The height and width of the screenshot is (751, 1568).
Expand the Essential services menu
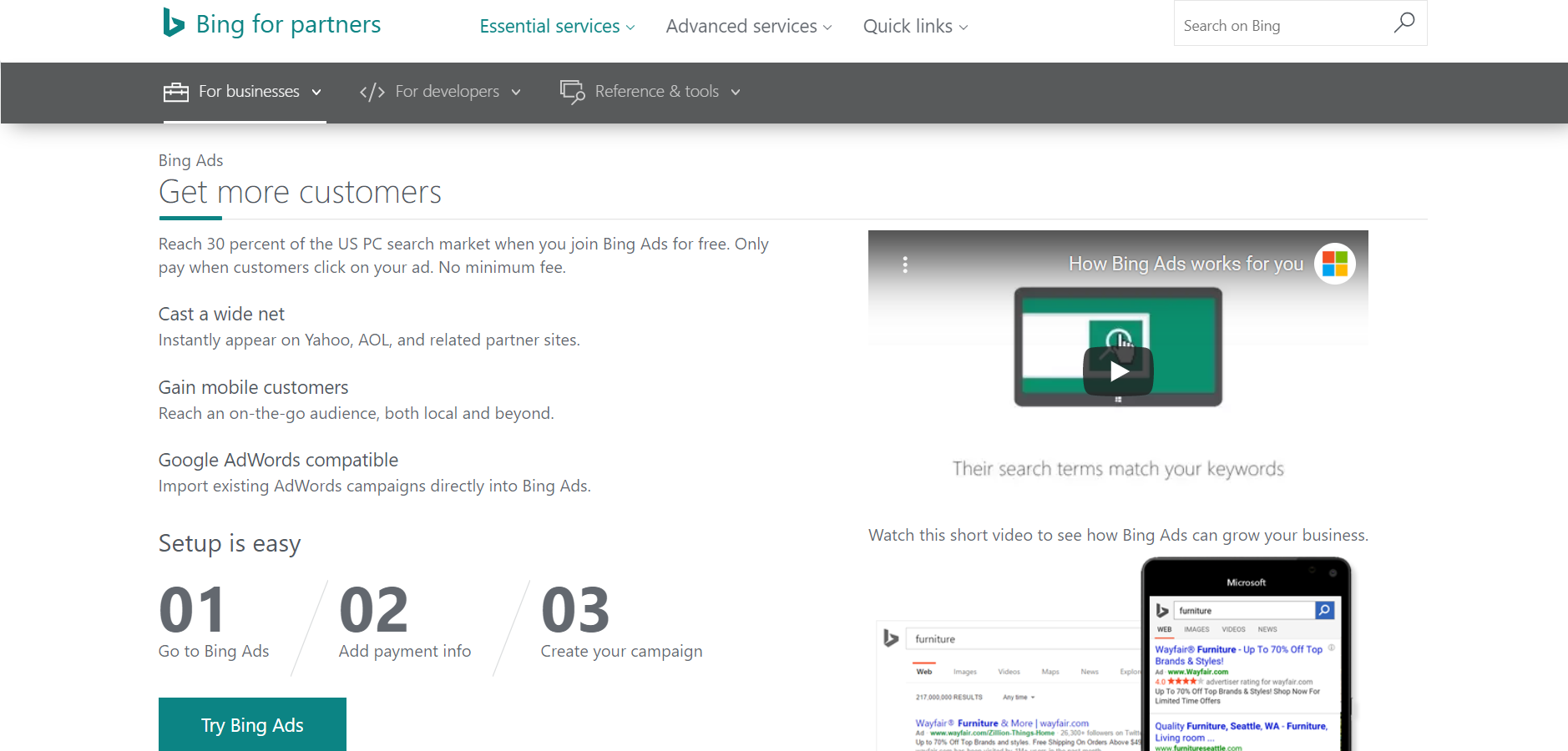click(x=557, y=26)
